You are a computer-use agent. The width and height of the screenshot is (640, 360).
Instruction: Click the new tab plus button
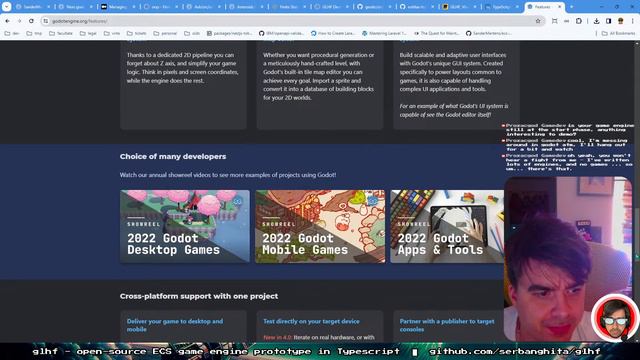(571, 7)
